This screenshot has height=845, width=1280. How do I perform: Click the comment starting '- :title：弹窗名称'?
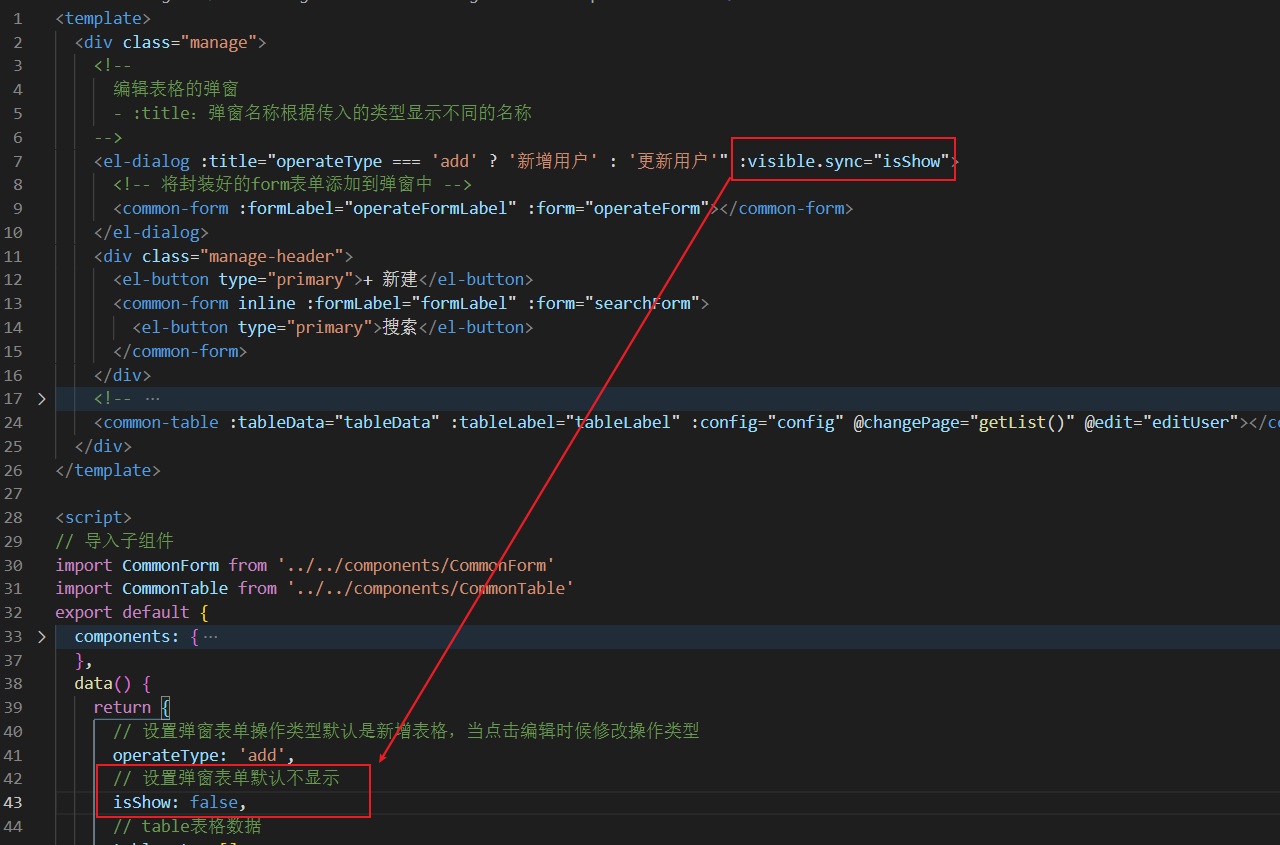click(322, 113)
